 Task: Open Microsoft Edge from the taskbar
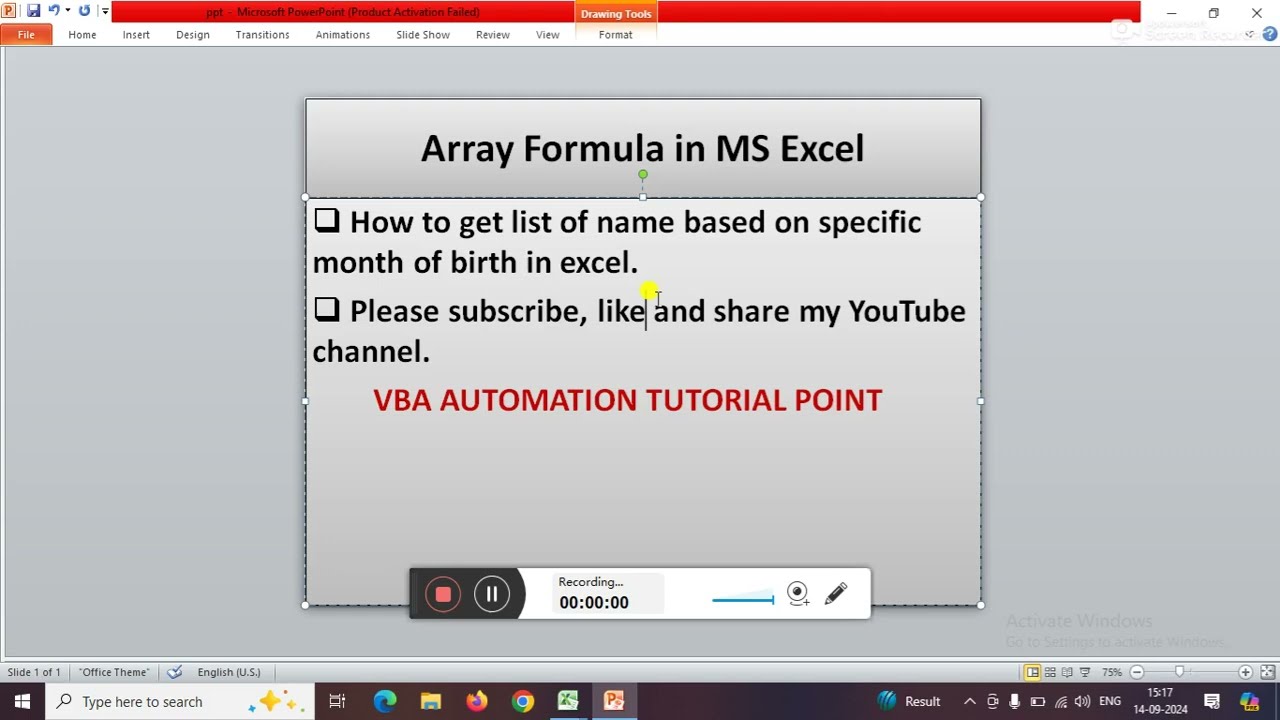385,701
